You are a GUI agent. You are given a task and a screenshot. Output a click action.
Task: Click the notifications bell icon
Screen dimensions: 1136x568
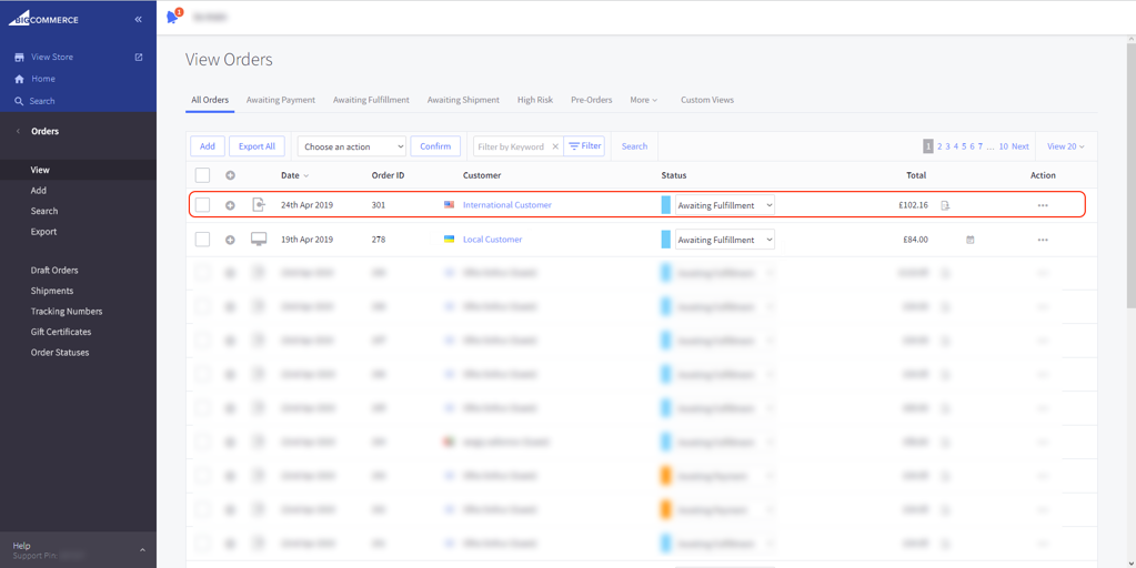click(x=172, y=17)
